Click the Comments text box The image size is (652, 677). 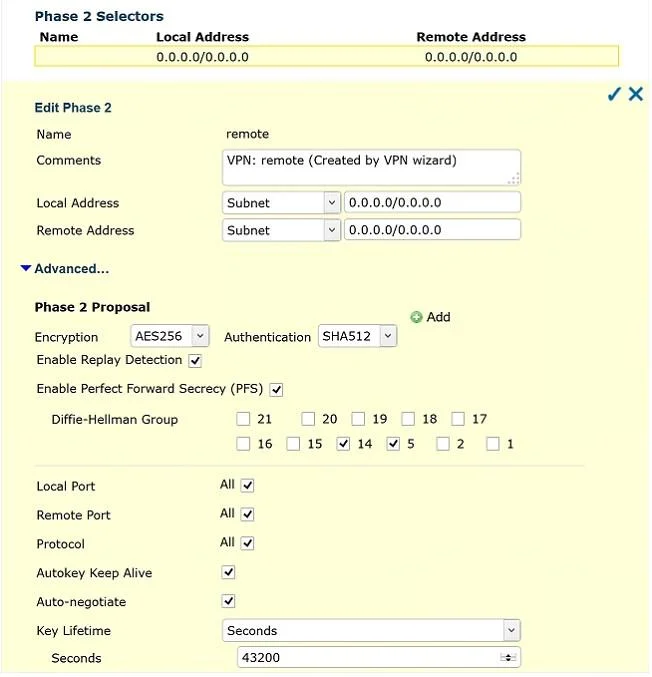[371, 167]
